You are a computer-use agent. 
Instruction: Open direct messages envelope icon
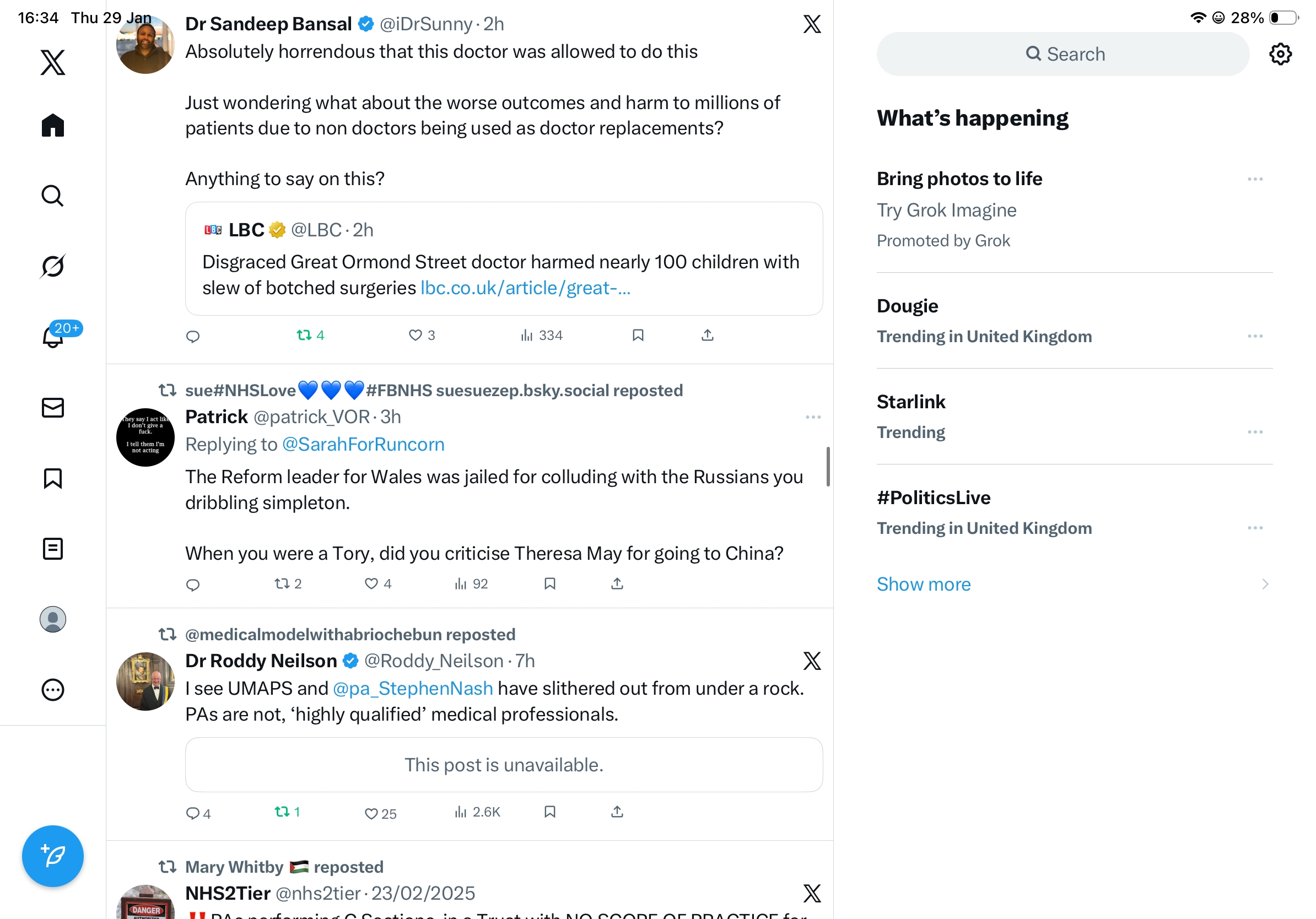click(x=53, y=407)
